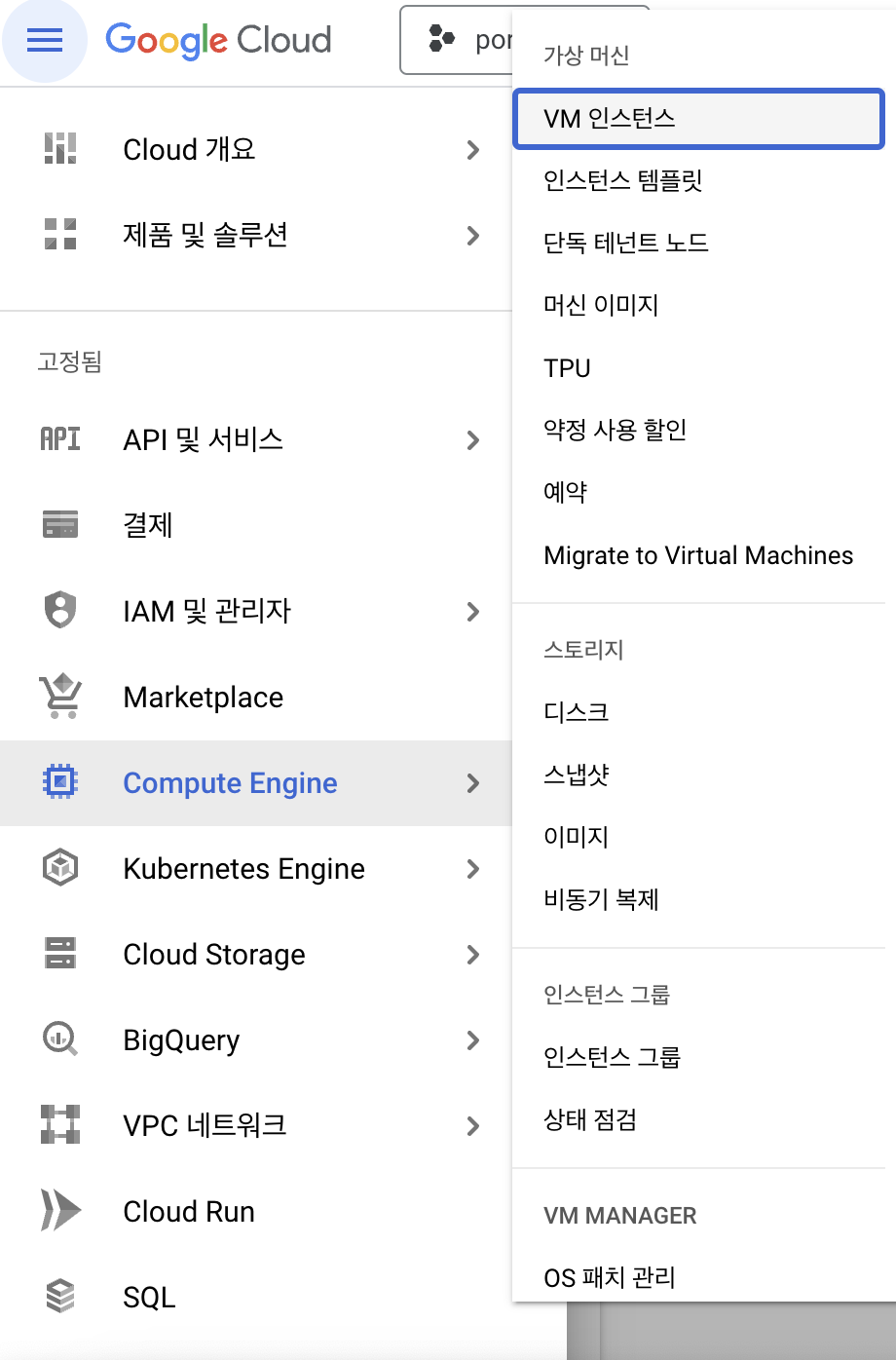This screenshot has width=896, height=1360.
Task: Open 인스턴스 템플릿 in the submenu
Action: pos(698,181)
